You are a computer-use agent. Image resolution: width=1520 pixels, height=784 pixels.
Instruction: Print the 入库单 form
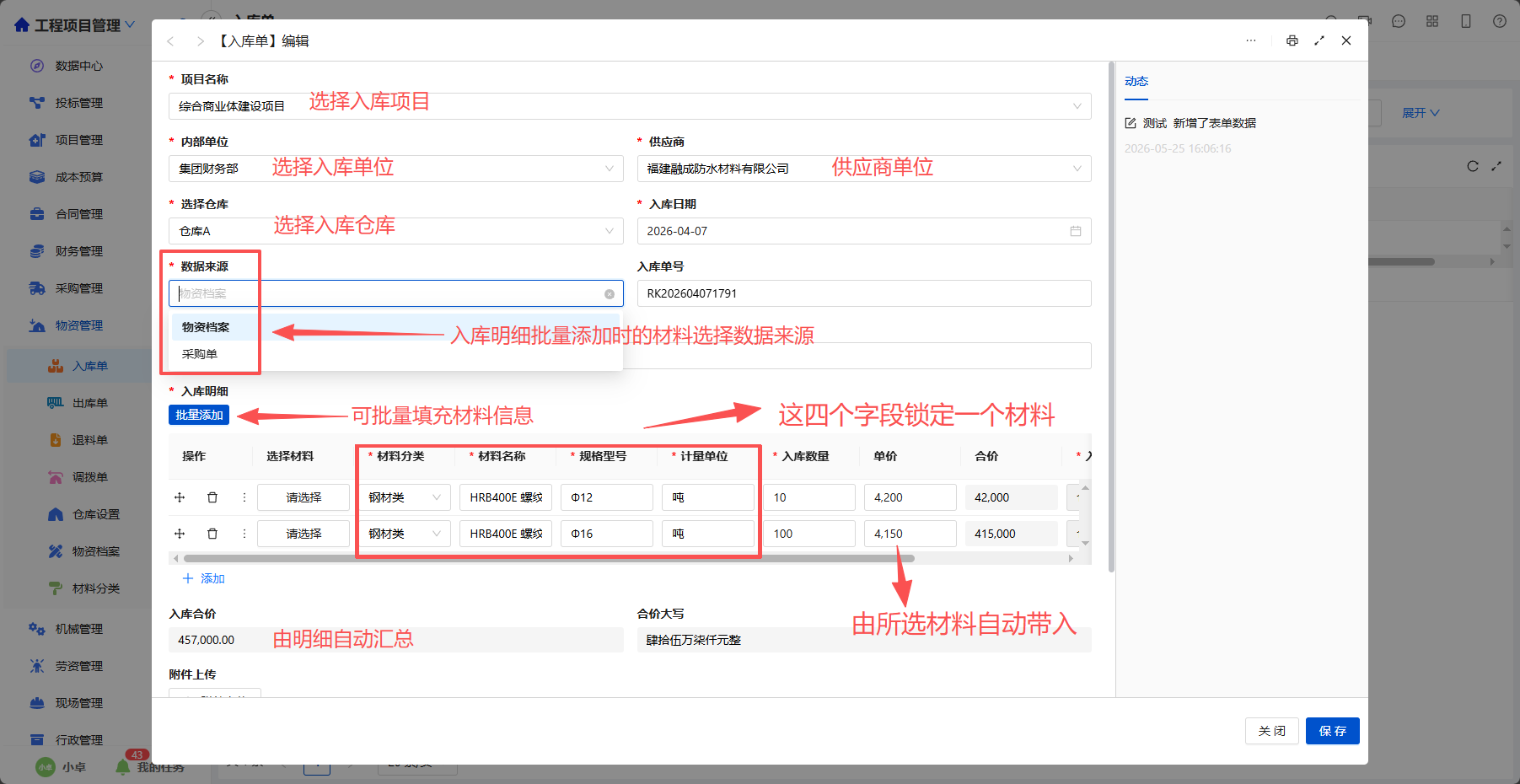pos(1292,40)
